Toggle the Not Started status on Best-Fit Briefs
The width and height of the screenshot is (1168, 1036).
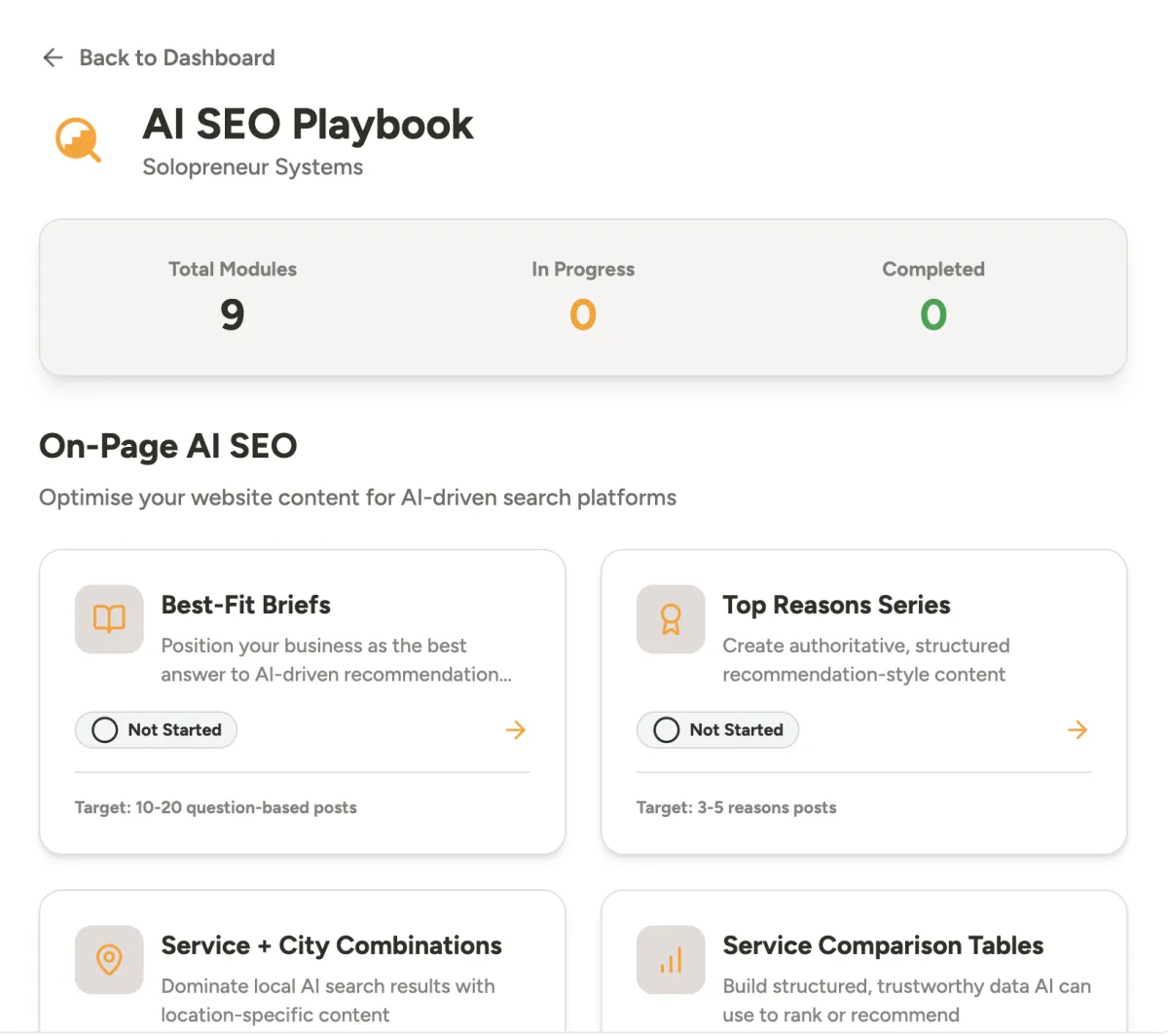click(x=156, y=730)
